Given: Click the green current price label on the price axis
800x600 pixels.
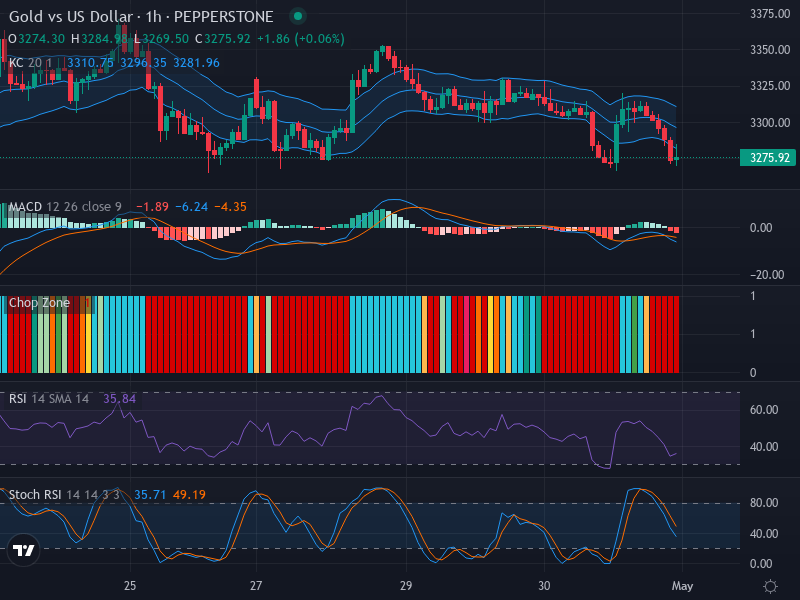Looking at the screenshot, I should (x=770, y=158).
